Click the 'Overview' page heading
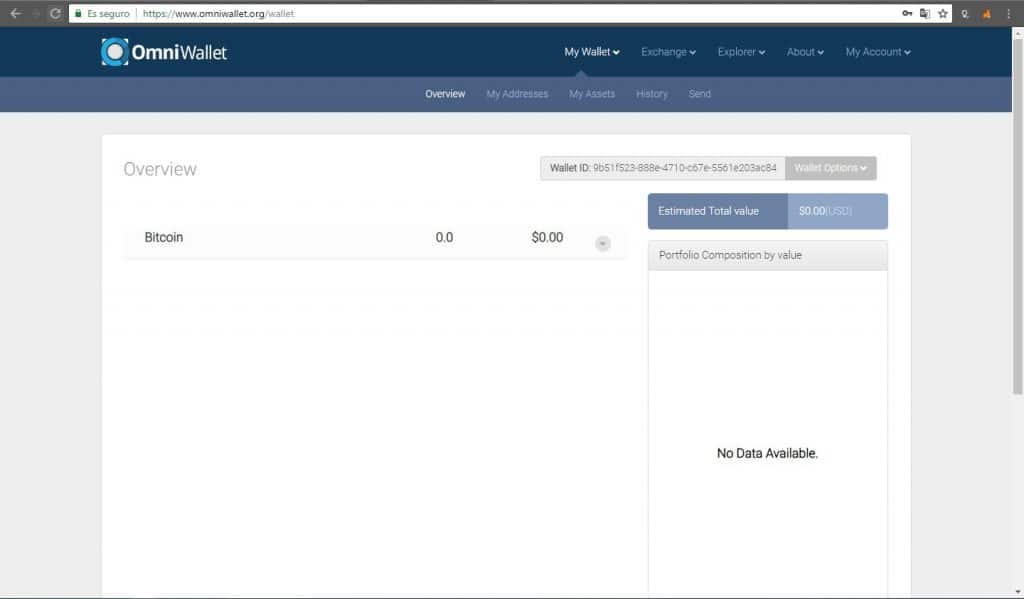The width and height of the screenshot is (1024, 599). 160,169
